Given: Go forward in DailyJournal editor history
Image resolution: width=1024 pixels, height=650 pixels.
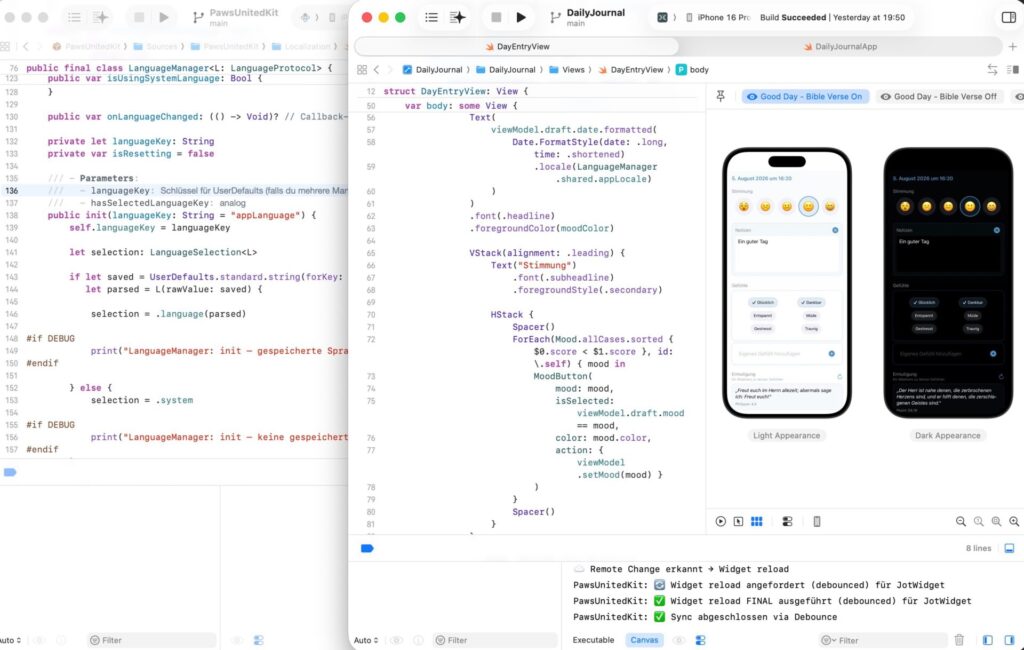Looking at the screenshot, I should click(391, 70).
